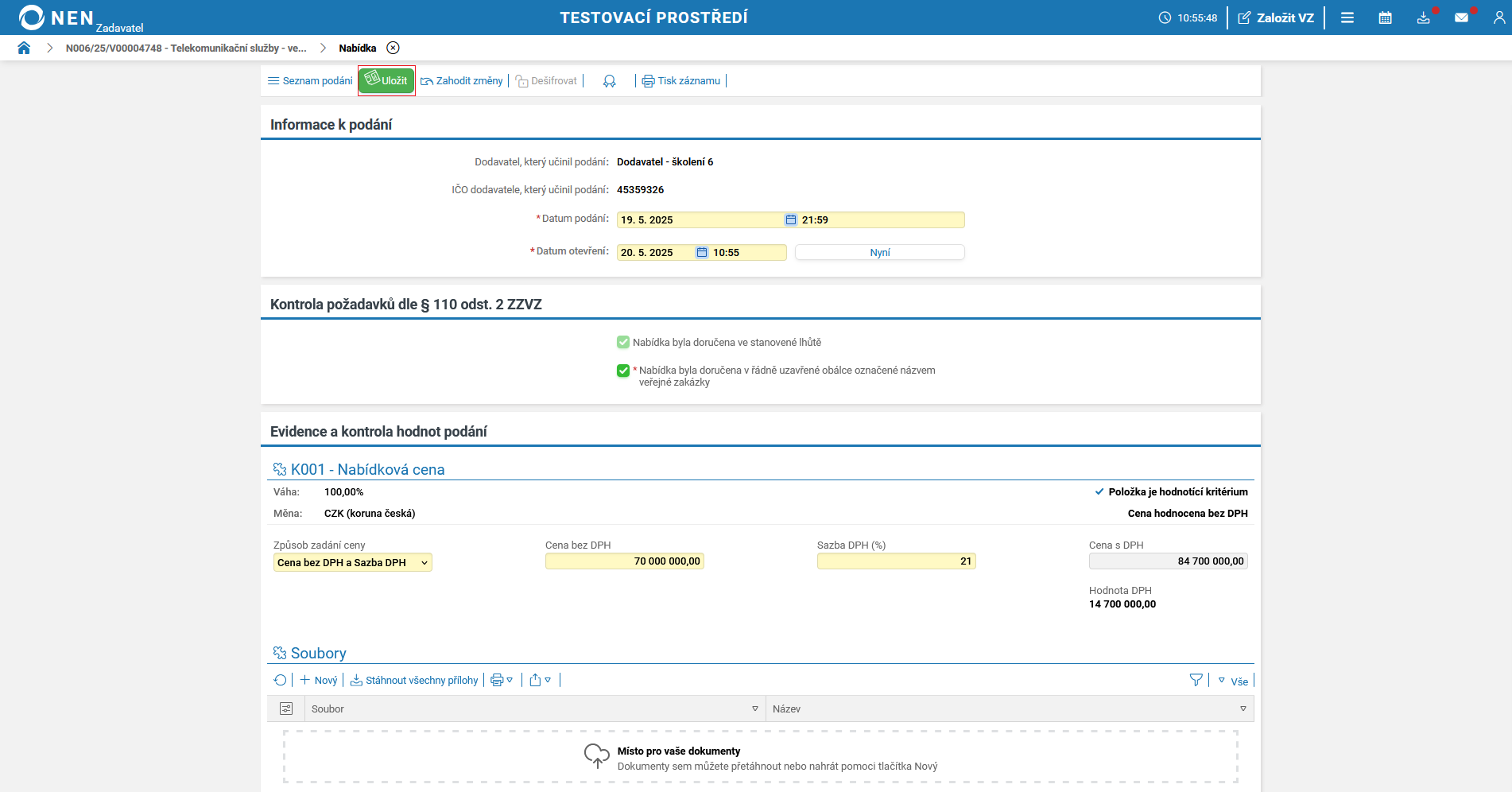The width and height of the screenshot is (1512, 792).
Task: Expand the Soubor column filter arrow
Action: click(754, 709)
